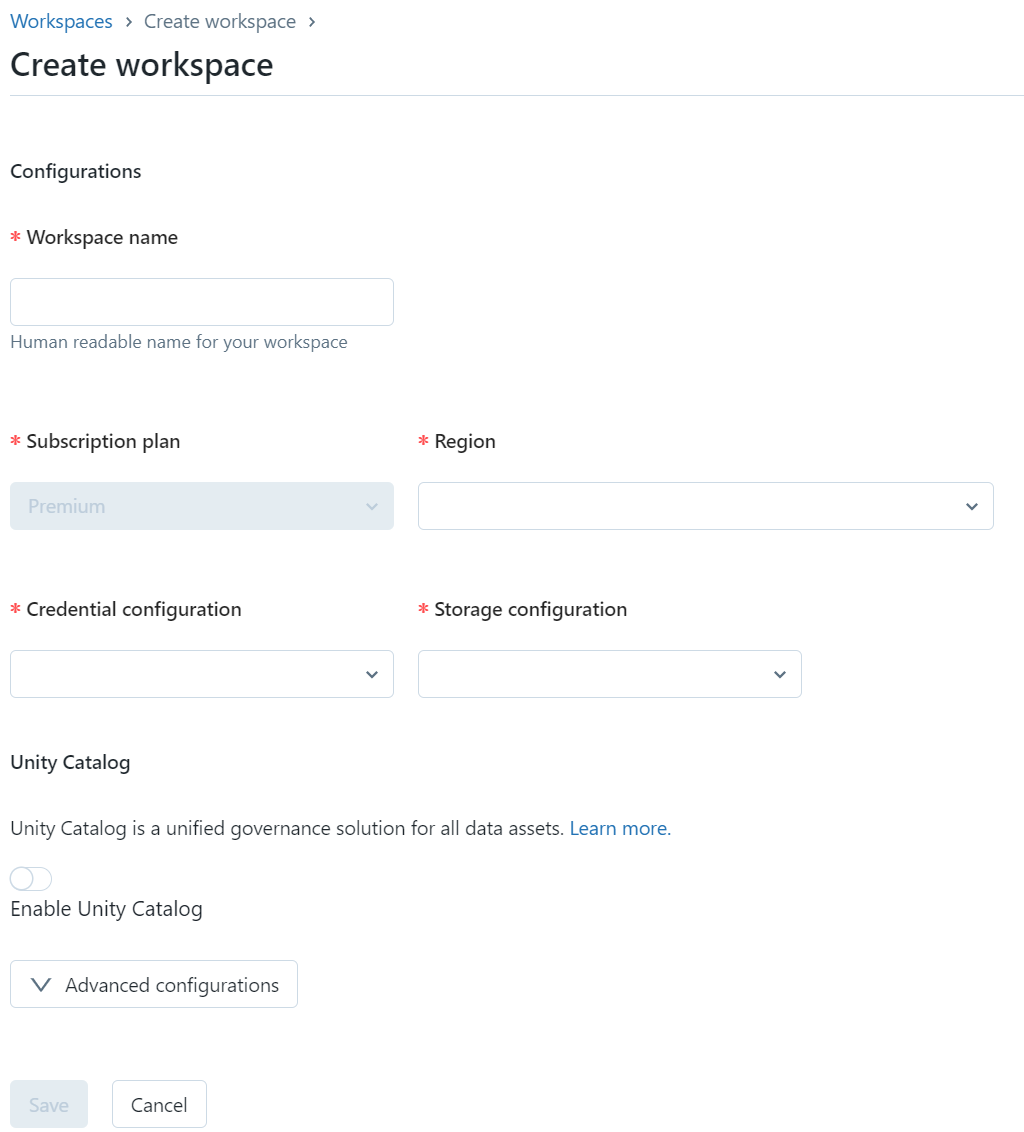Click the chevron icon in the Premium plan box

pyautogui.click(x=372, y=507)
